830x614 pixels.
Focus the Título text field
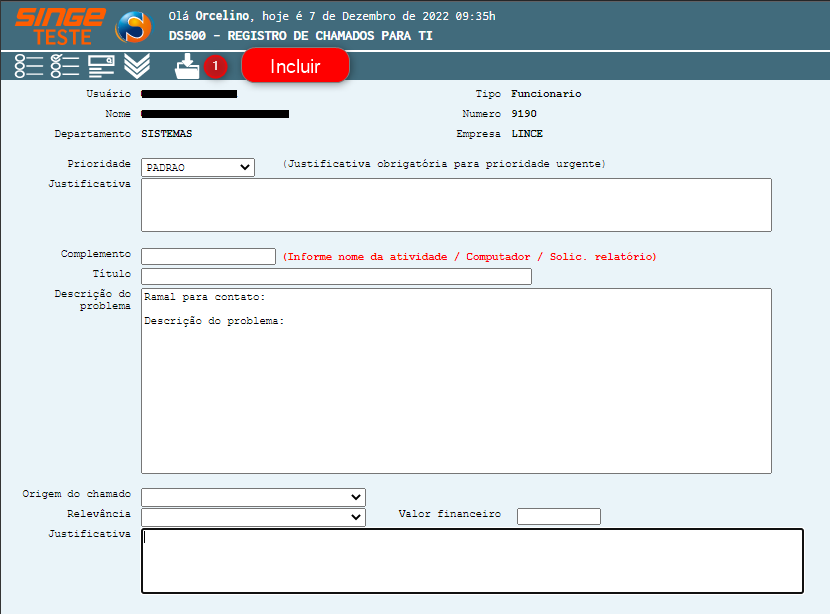(336, 277)
